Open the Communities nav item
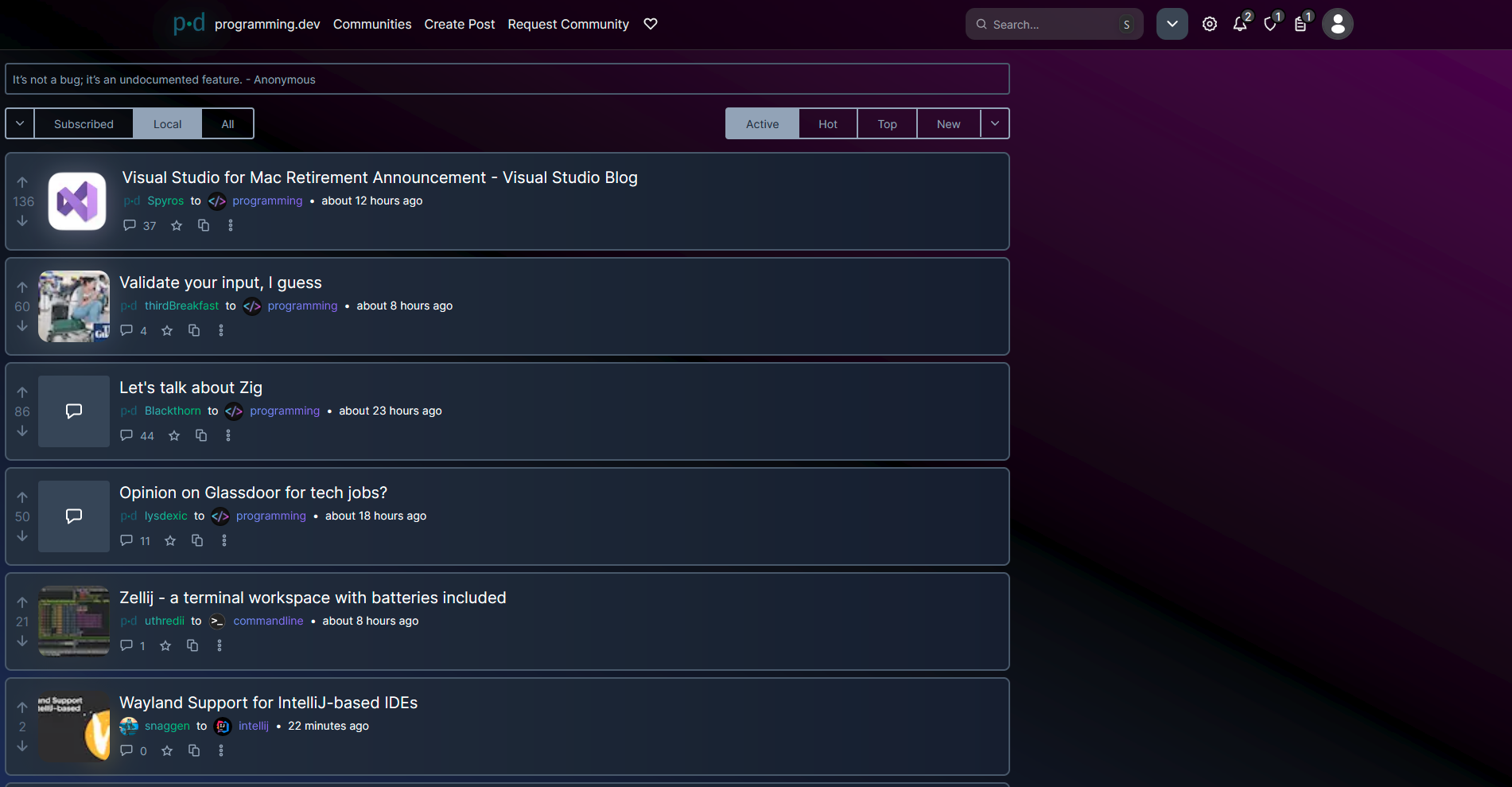Screen dimensions: 1512x787 point(372,25)
